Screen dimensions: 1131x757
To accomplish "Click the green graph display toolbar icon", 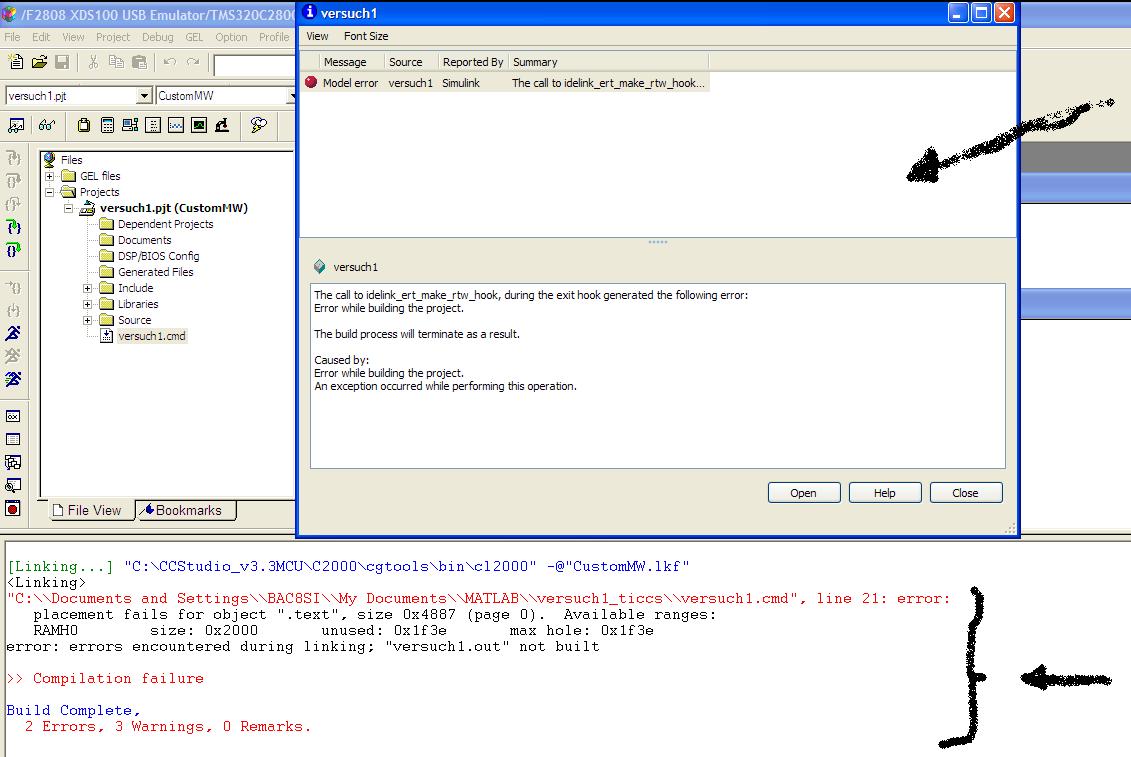I will tap(199, 125).
